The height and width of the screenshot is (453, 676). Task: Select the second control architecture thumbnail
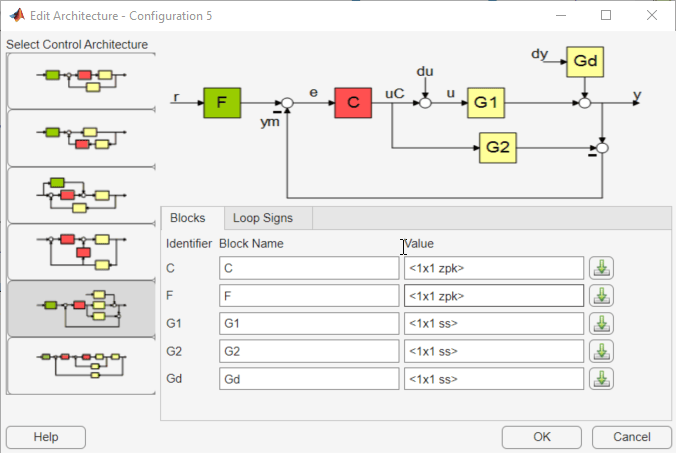click(81, 138)
